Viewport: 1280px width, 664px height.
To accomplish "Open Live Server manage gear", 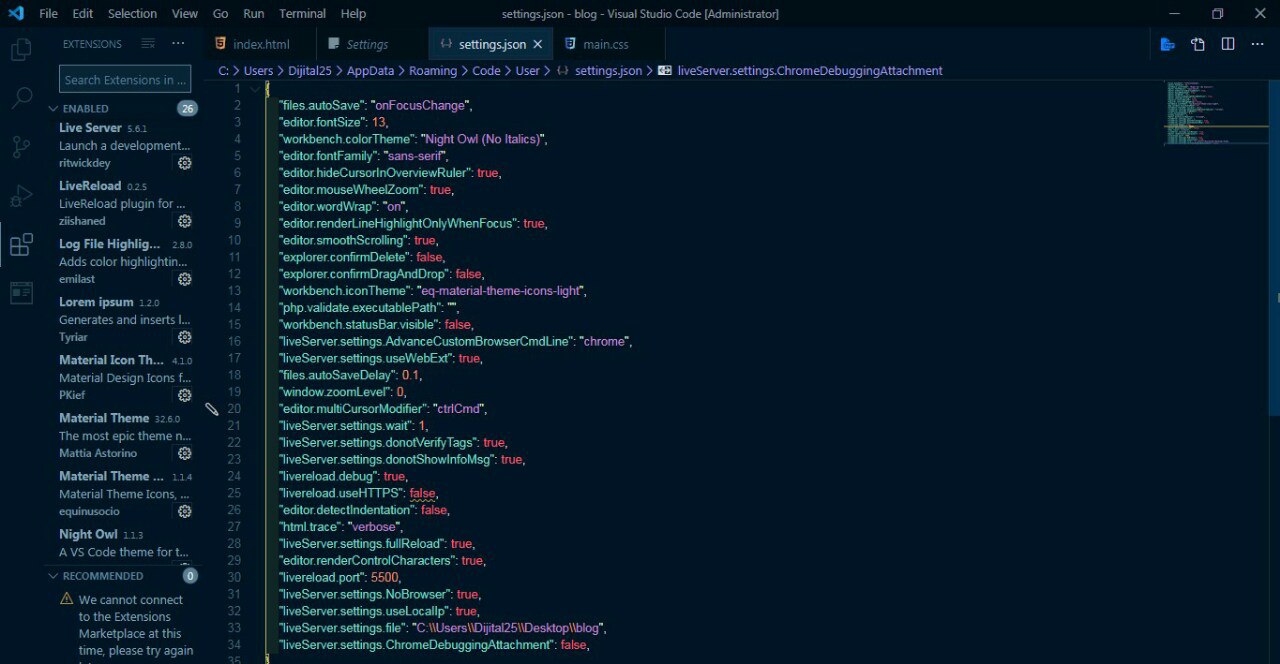I will point(185,163).
